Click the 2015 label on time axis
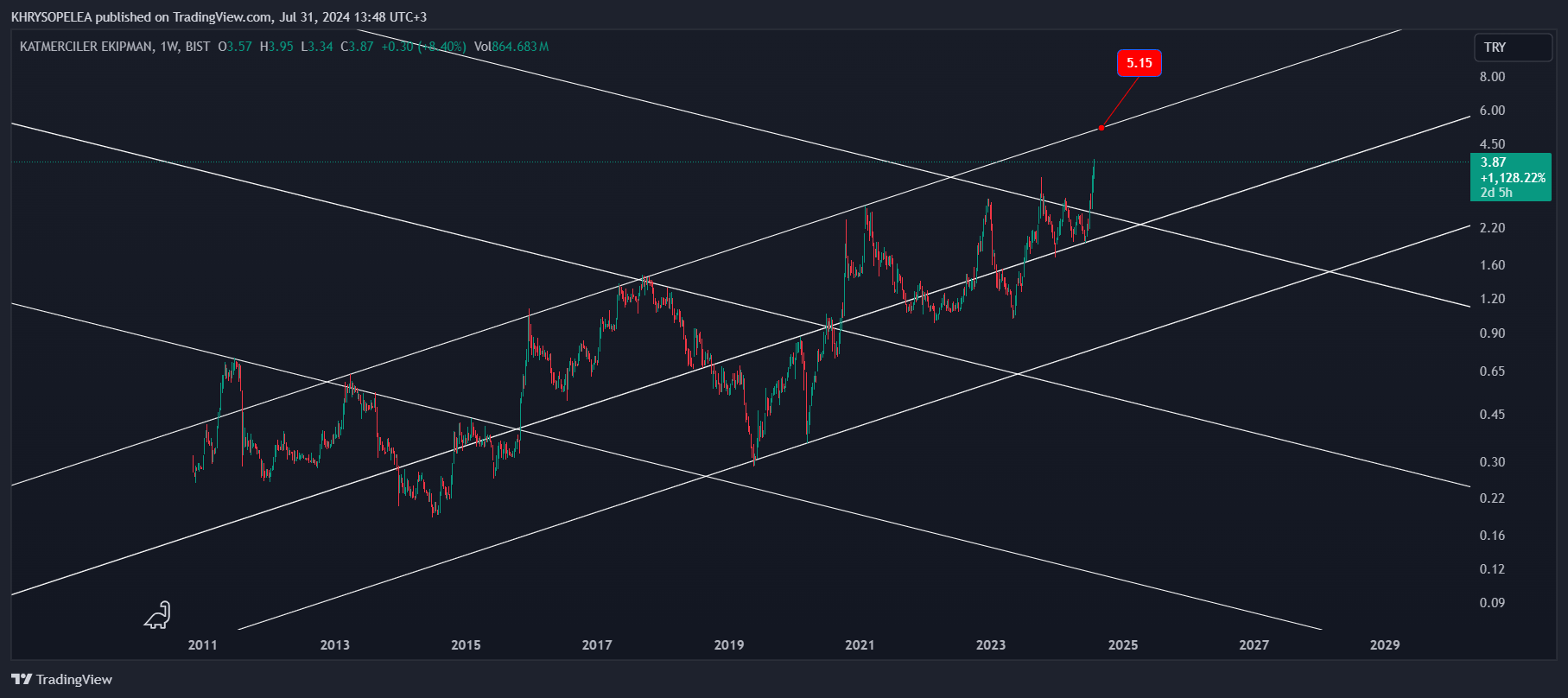 (x=467, y=645)
